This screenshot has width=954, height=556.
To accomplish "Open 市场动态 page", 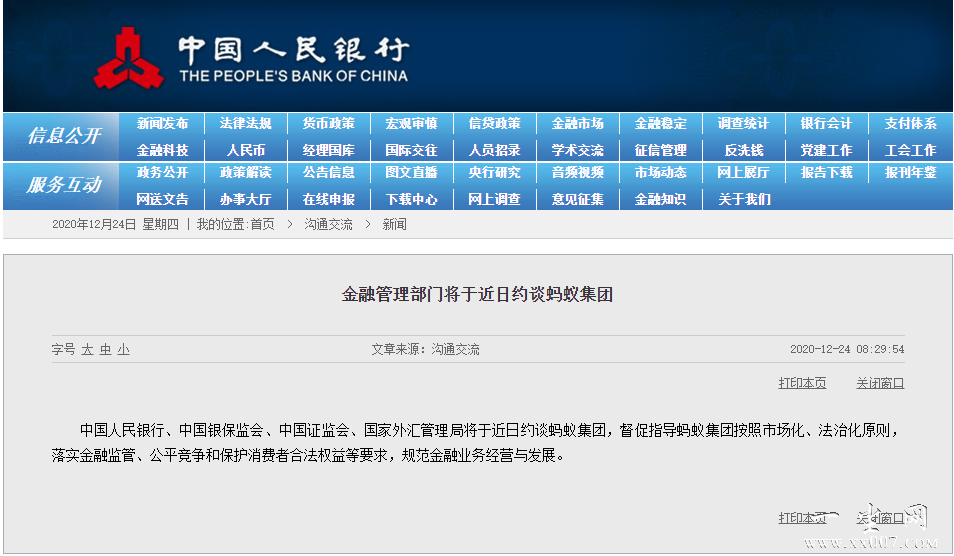I will (x=661, y=173).
